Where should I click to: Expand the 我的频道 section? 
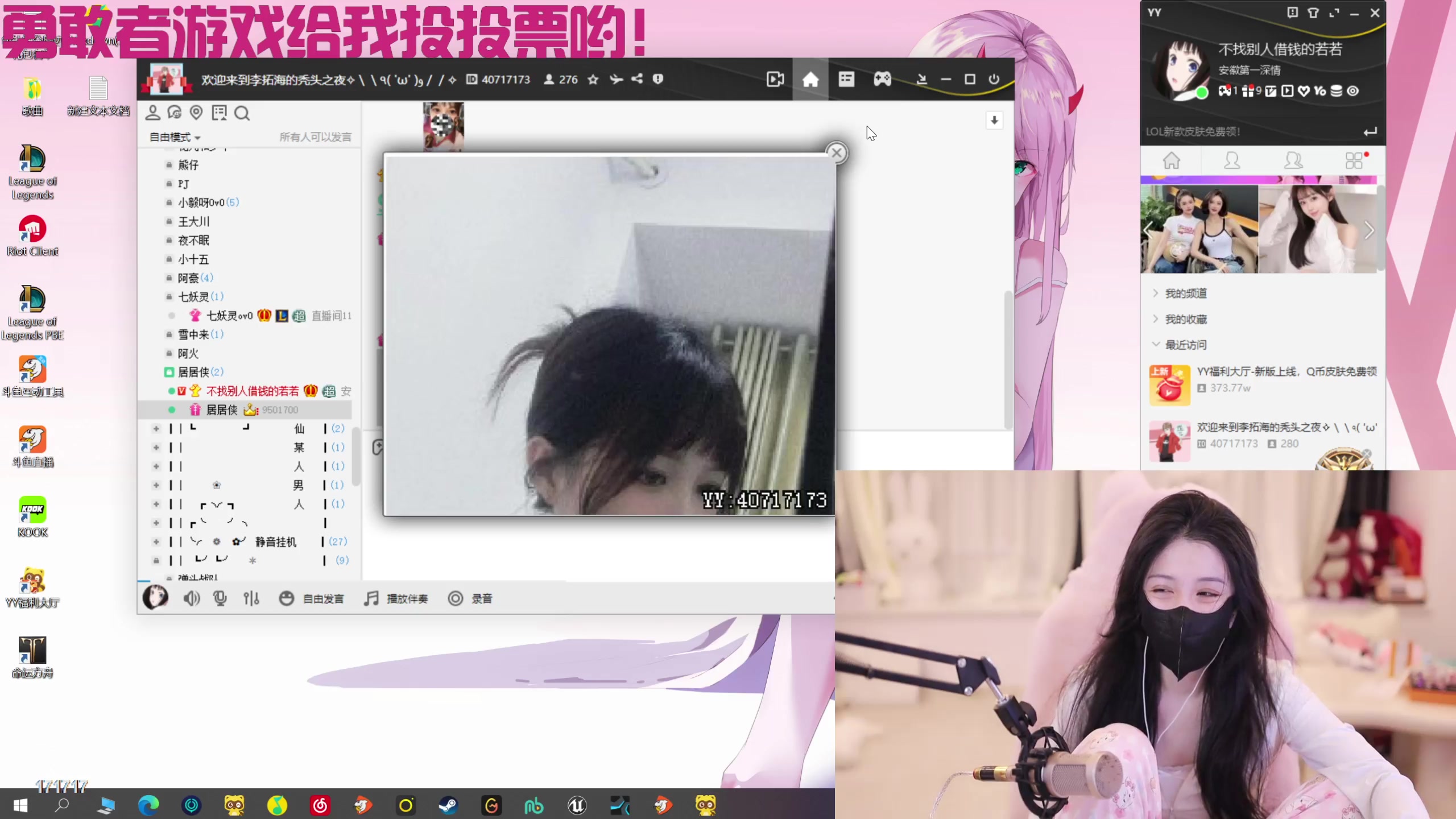click(1185, 293)
